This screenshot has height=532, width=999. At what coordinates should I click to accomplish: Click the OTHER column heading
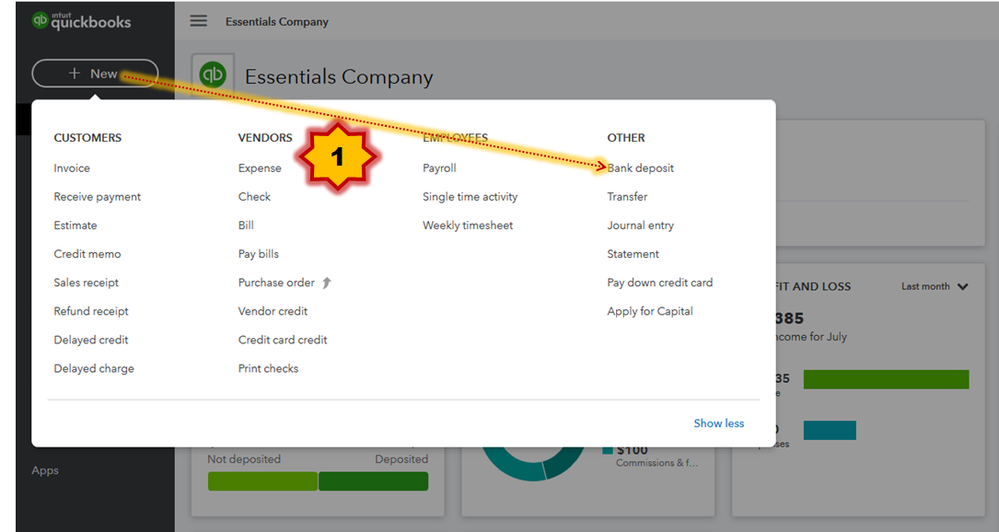(x=626, y=138)
